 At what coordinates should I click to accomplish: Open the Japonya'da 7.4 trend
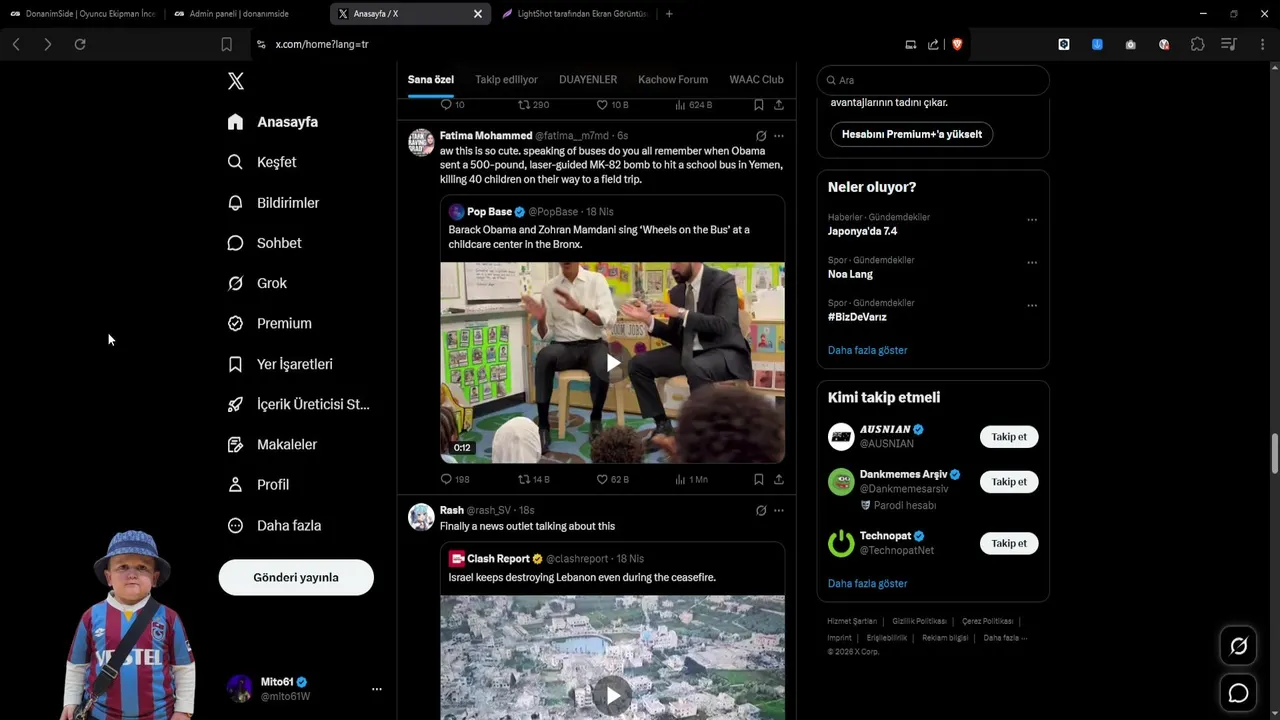pyautogui.click(x=862, y=231)
